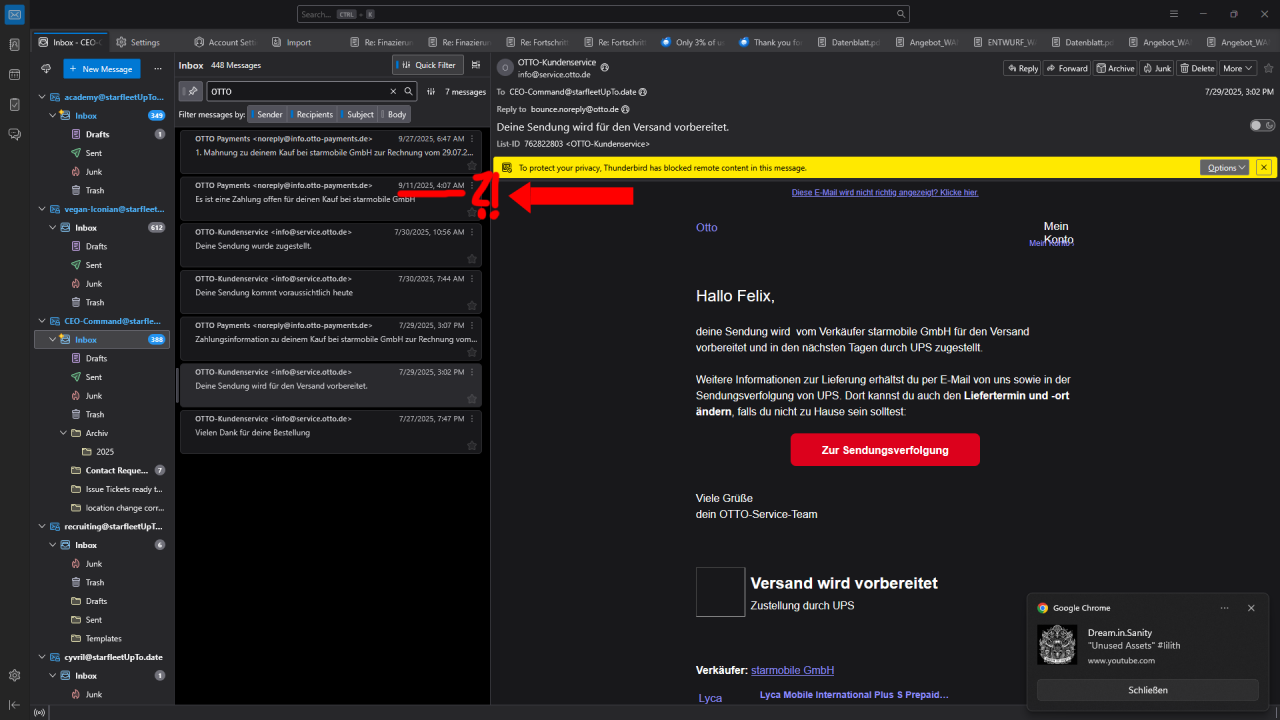Image resolution: width=1280 pixels, height=720 pixels.
Task: Toggle the Body filter option
Action: (x=394, y=114)
